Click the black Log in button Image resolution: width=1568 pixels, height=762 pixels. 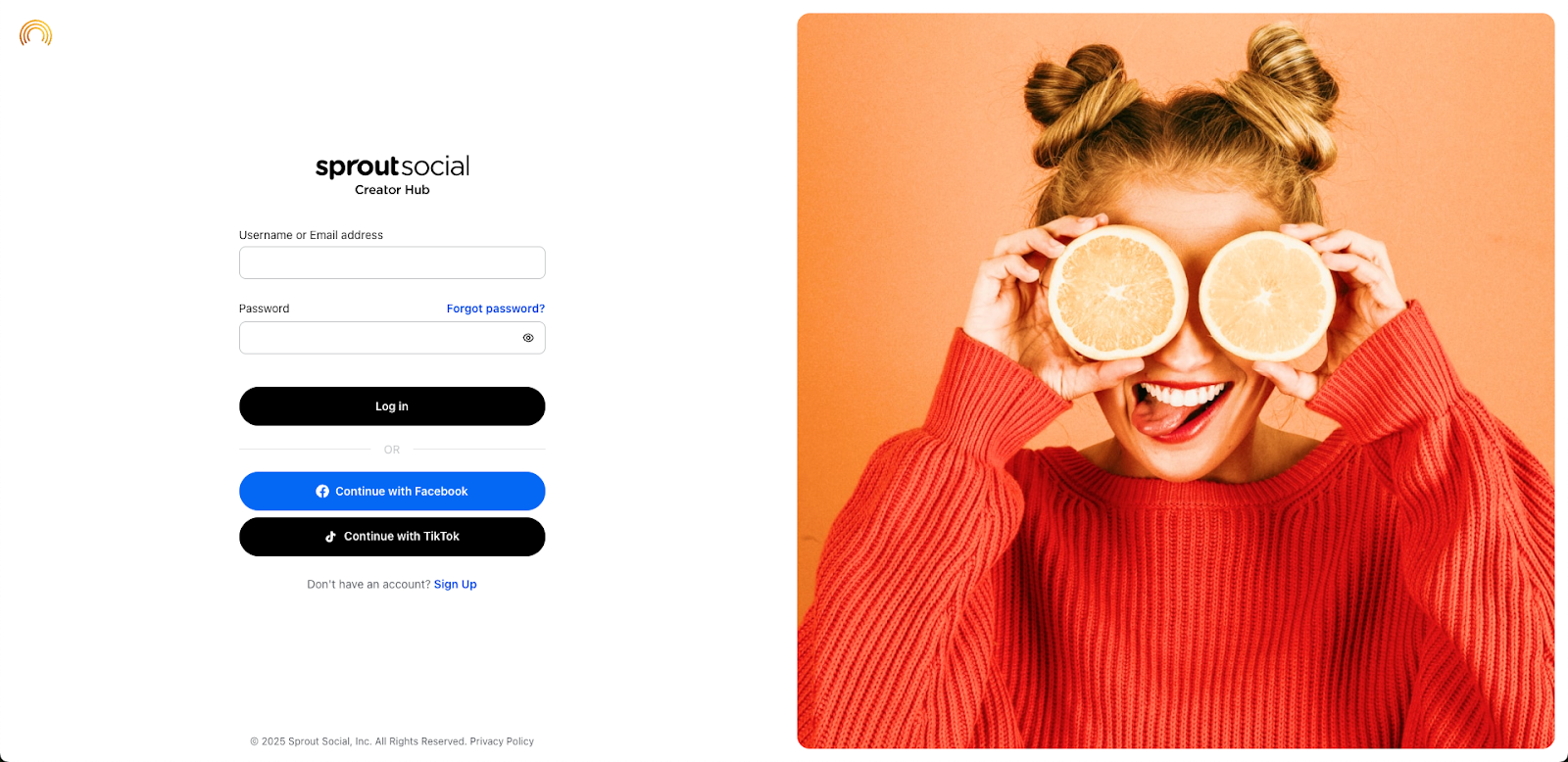point(392,406)
